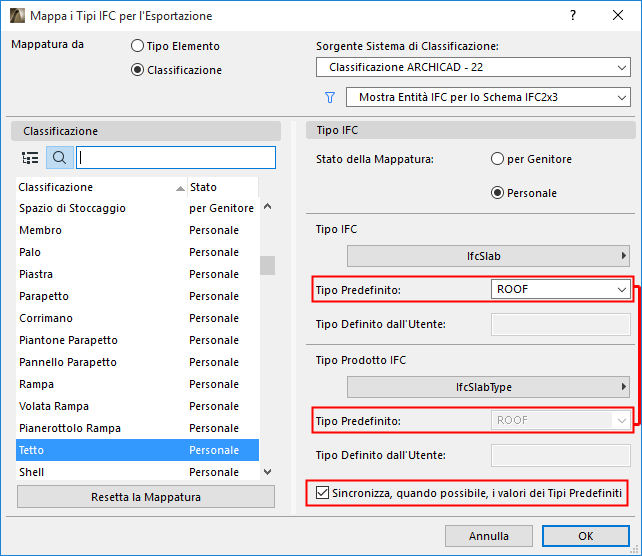Select the Rampa row in the list
This screenshot has height=556, width=642.
coord(100,384)
